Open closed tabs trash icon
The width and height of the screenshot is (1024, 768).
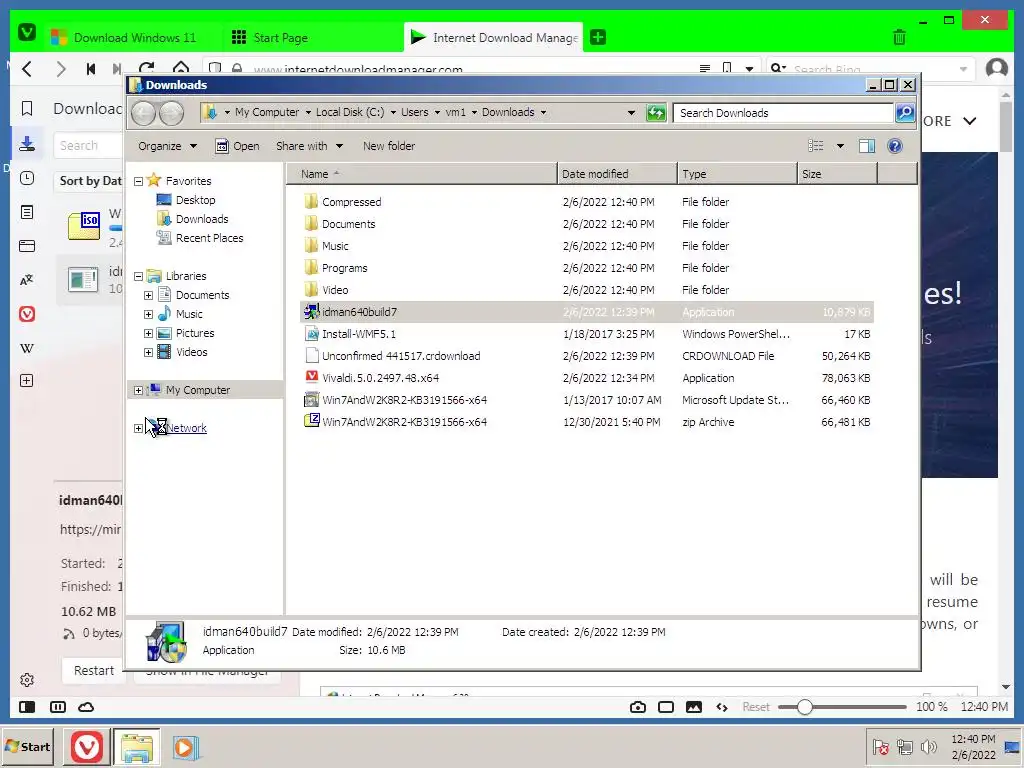coord(899,37)
